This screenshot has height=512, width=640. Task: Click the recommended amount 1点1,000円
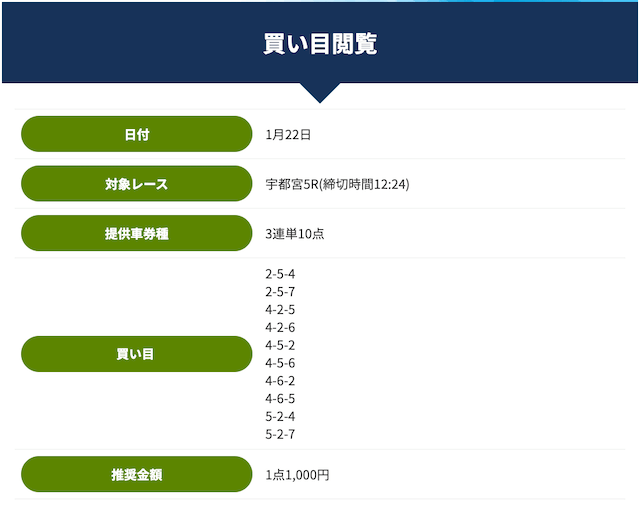[x=297, y=475]
